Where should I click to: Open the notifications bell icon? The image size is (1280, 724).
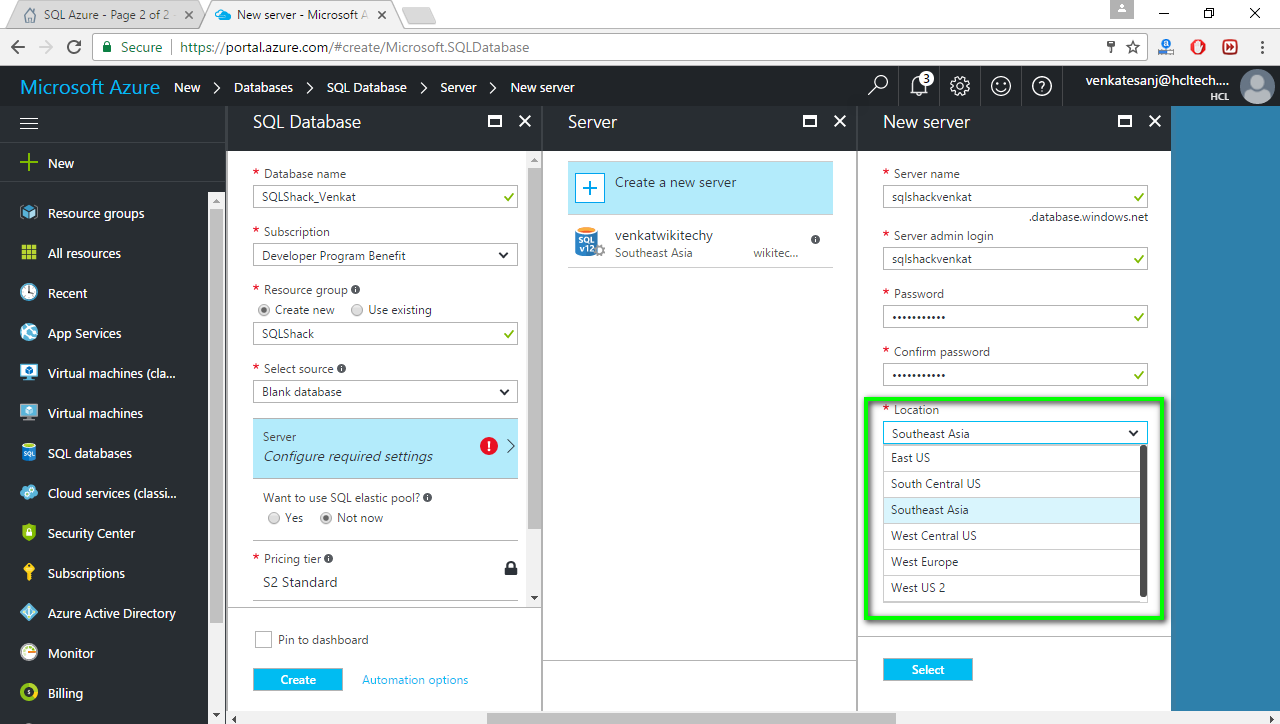point(919,87)
